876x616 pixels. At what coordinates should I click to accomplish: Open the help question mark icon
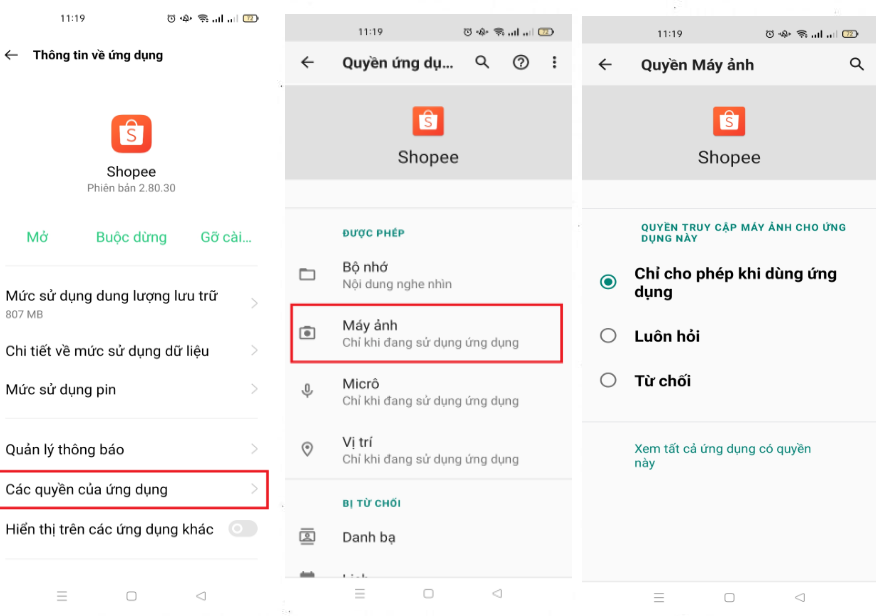click(520, 62)
